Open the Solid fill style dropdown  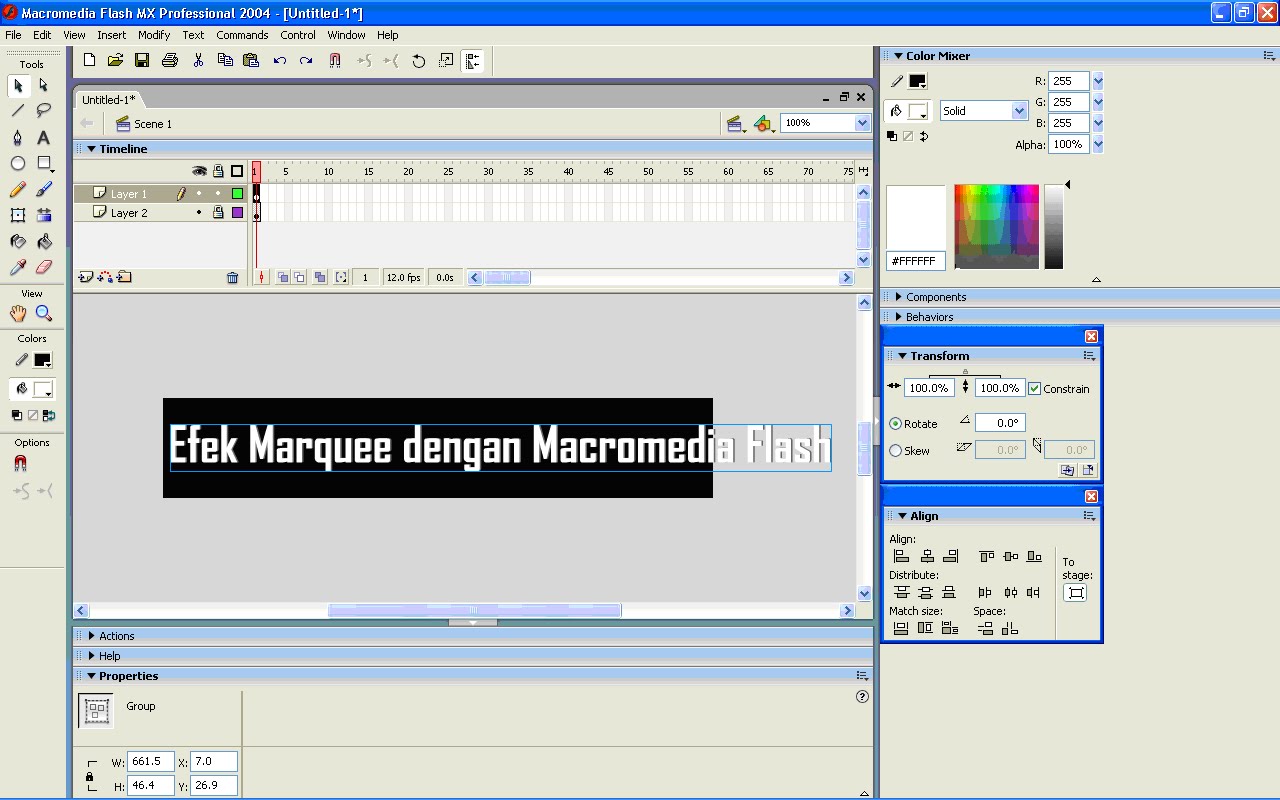[1020, 111]
